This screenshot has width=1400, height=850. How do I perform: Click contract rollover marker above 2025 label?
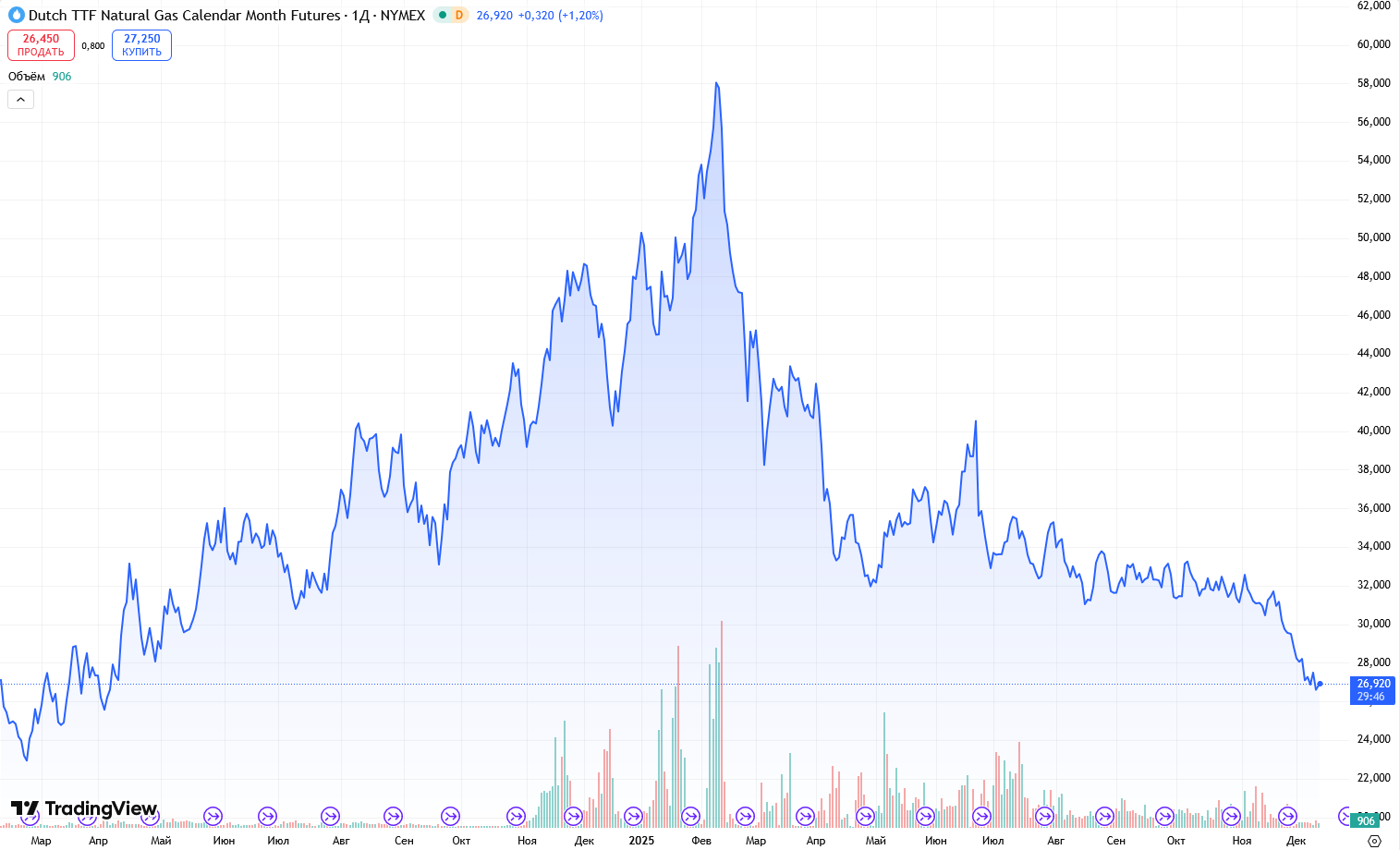[x=633, y=816]
